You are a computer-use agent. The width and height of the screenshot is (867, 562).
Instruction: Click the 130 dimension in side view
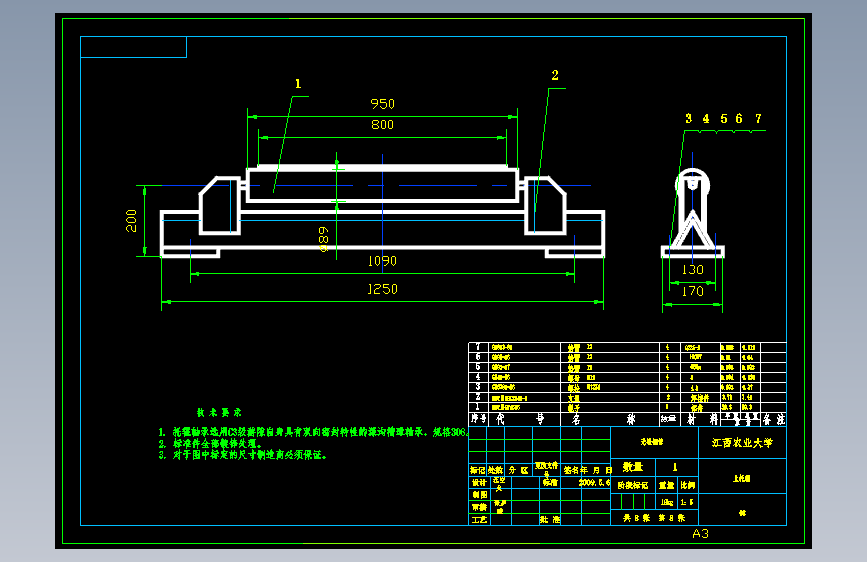click(692, 269)
